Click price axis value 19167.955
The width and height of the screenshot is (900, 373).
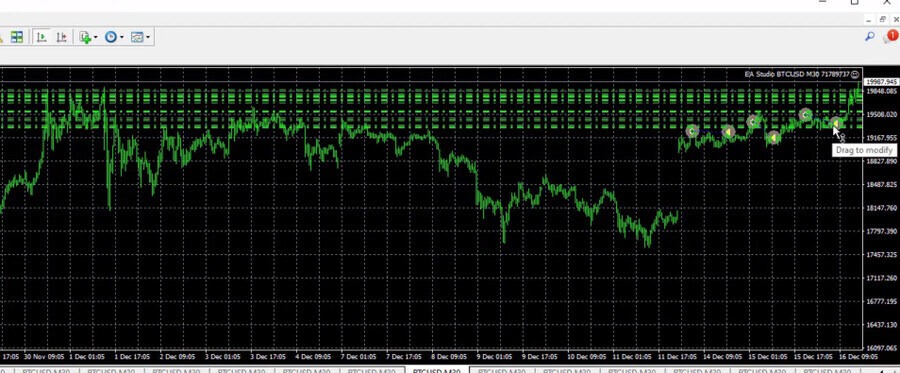click(x=882, y=138)
